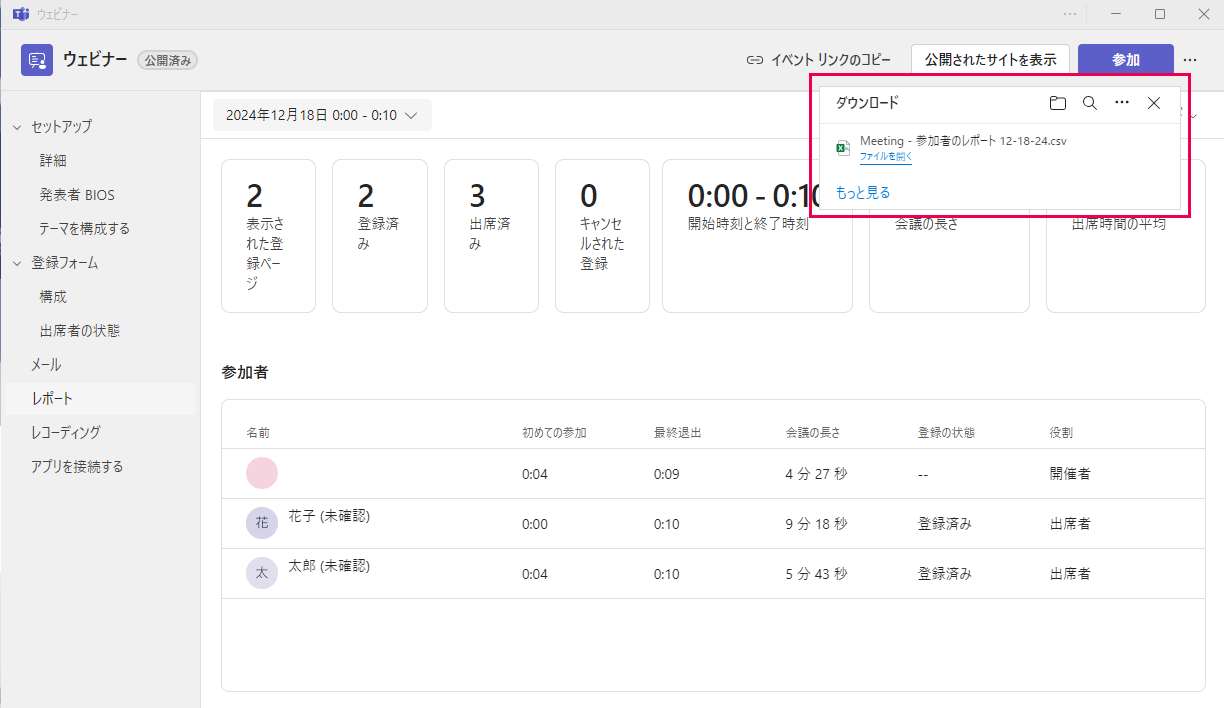Open メール in the sidebar
Viewport: 1224px width, 708px height.
pyautogui.click(x=46, y=364)
